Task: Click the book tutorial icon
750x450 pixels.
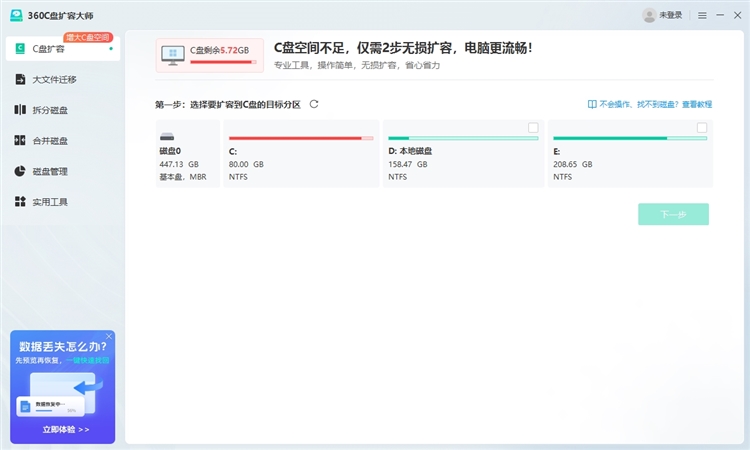Action: [x=592, y=104]
